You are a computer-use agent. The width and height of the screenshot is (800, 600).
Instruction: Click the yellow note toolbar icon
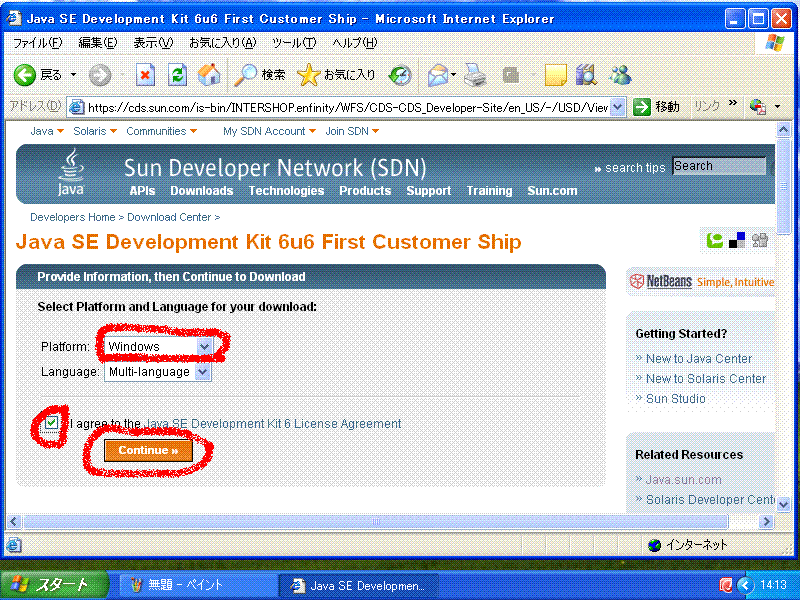pyautogui.click(x=556, y=75)
